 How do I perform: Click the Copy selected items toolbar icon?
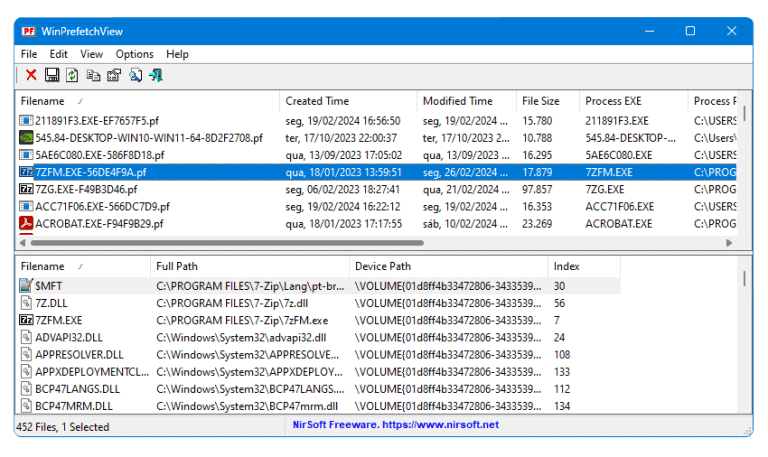pos(93,75)
